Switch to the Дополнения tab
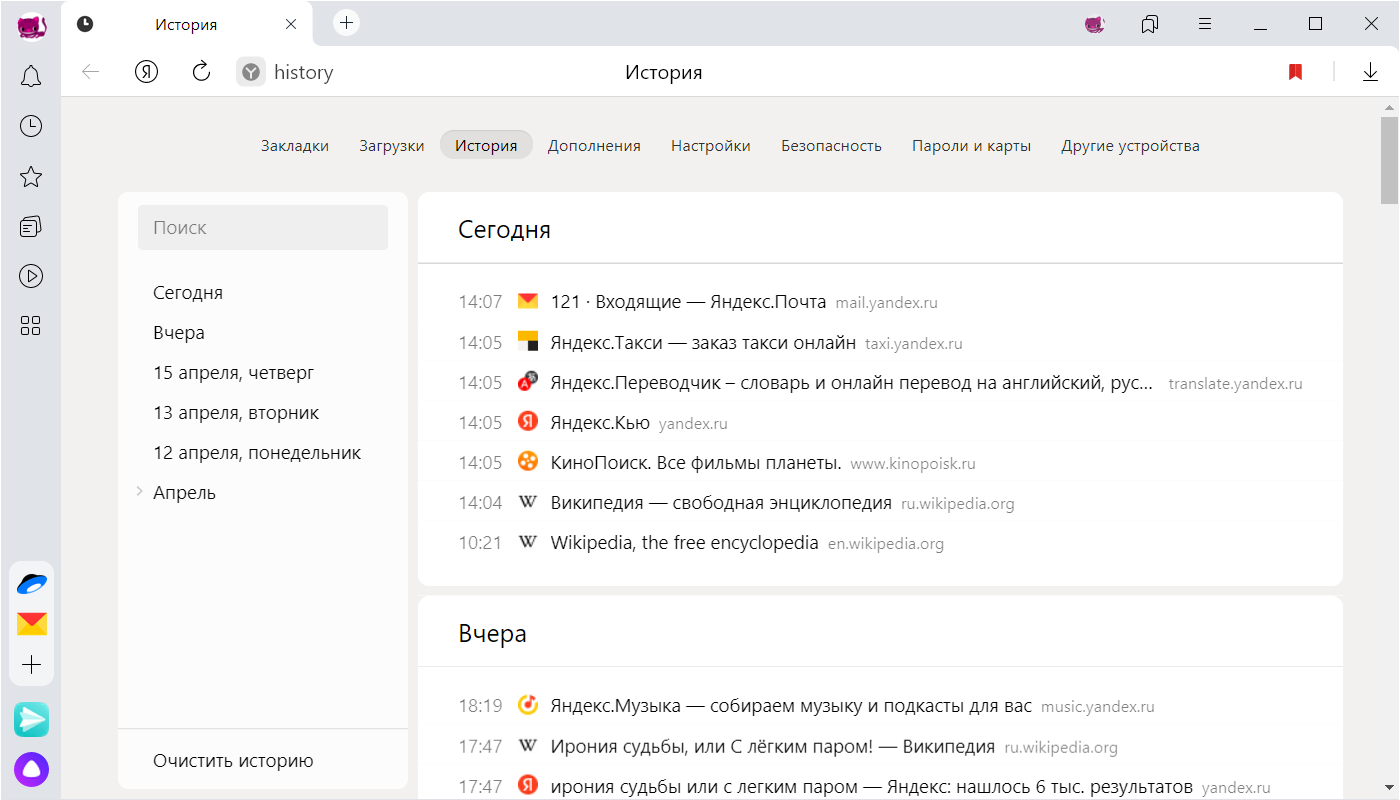This screenshot has width=1400, height=800. [594, 146]
